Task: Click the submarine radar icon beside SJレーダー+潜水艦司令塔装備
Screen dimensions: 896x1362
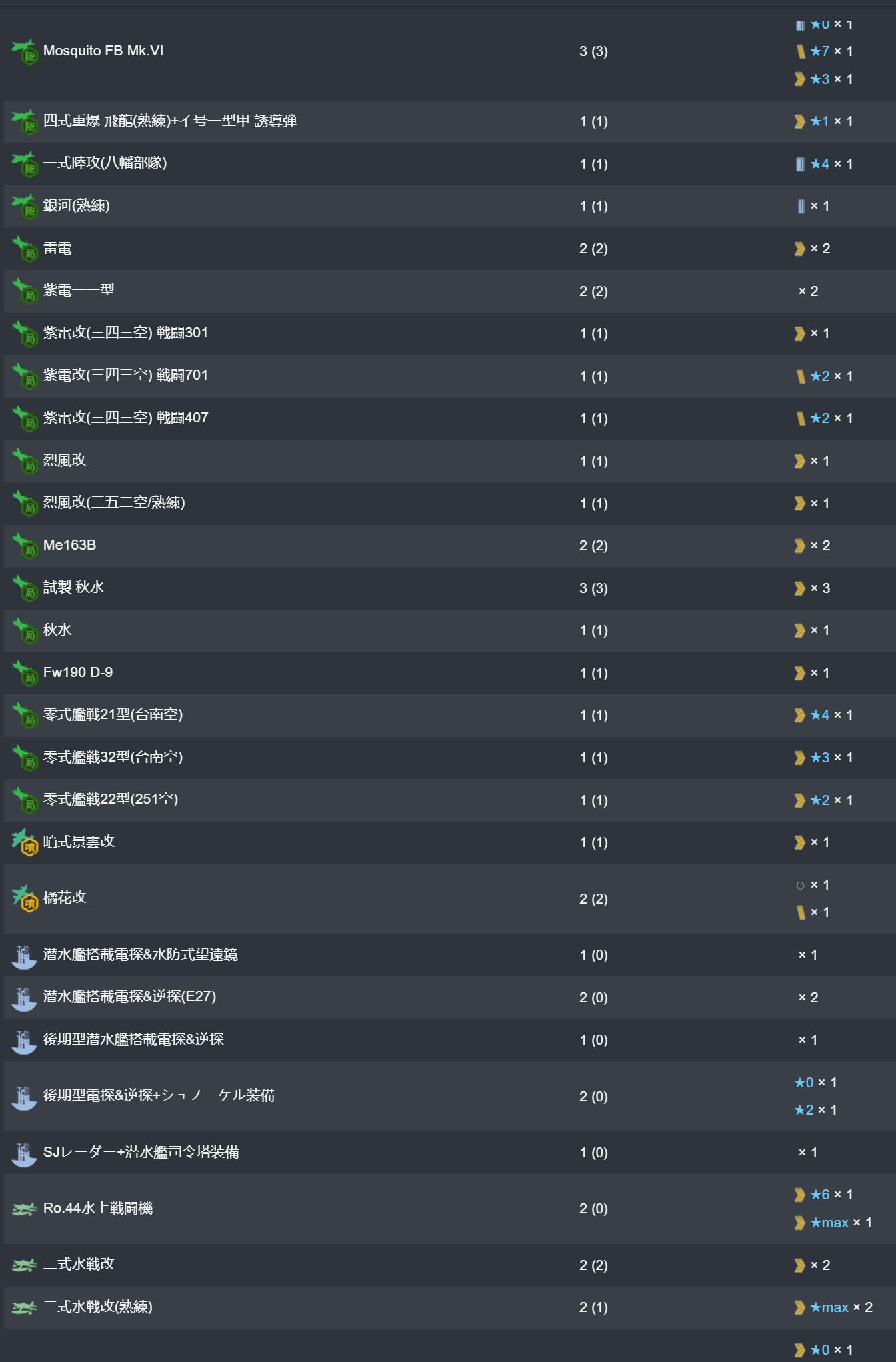Action: pos(25,1153)
